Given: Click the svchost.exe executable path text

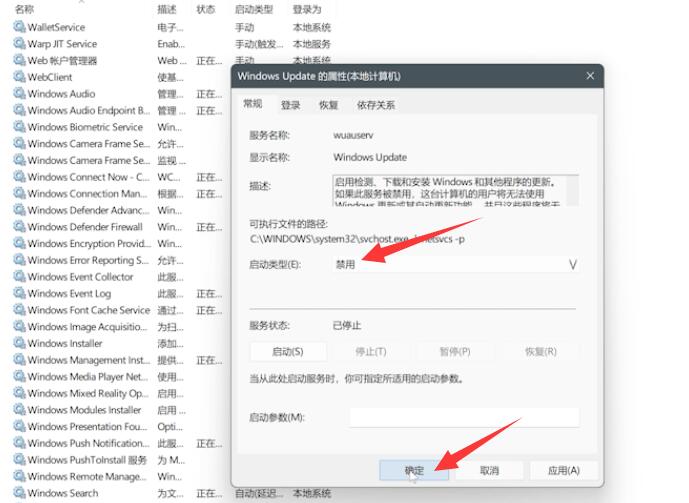Looking at the screenshot, I should [x=357, y=239].
